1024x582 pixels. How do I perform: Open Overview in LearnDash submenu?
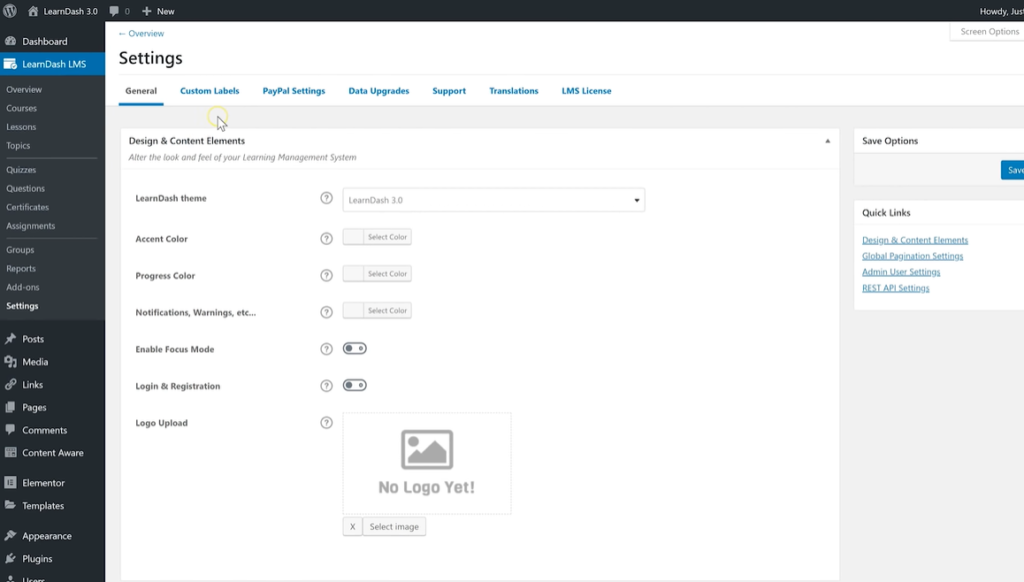tap(24, 89)
